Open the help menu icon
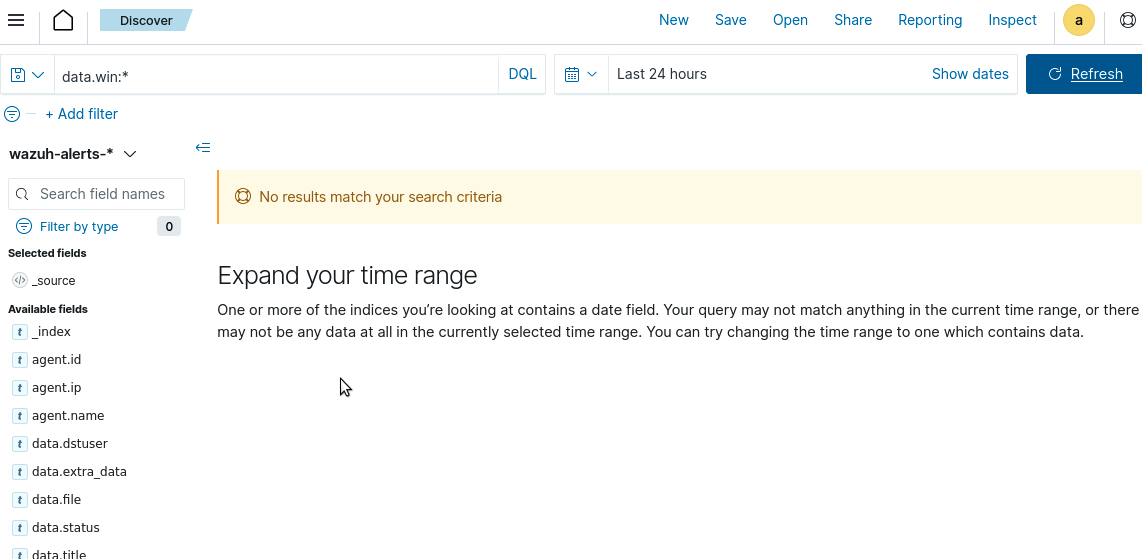 [x=1127, y=20]
